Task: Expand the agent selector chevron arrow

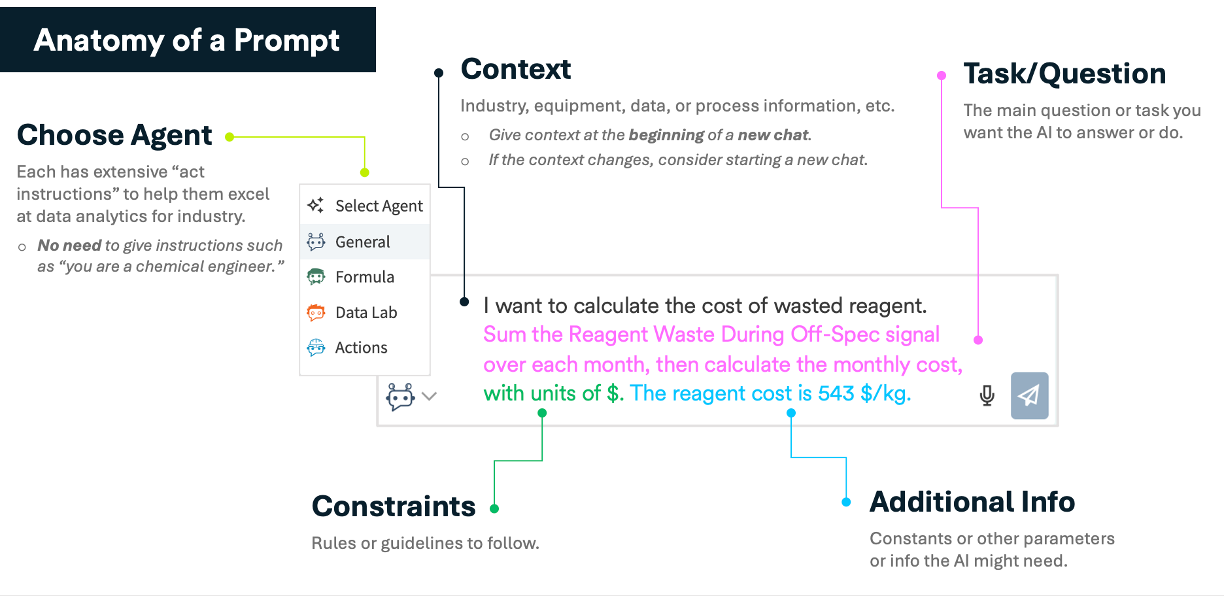Action: tap(430, 396)
